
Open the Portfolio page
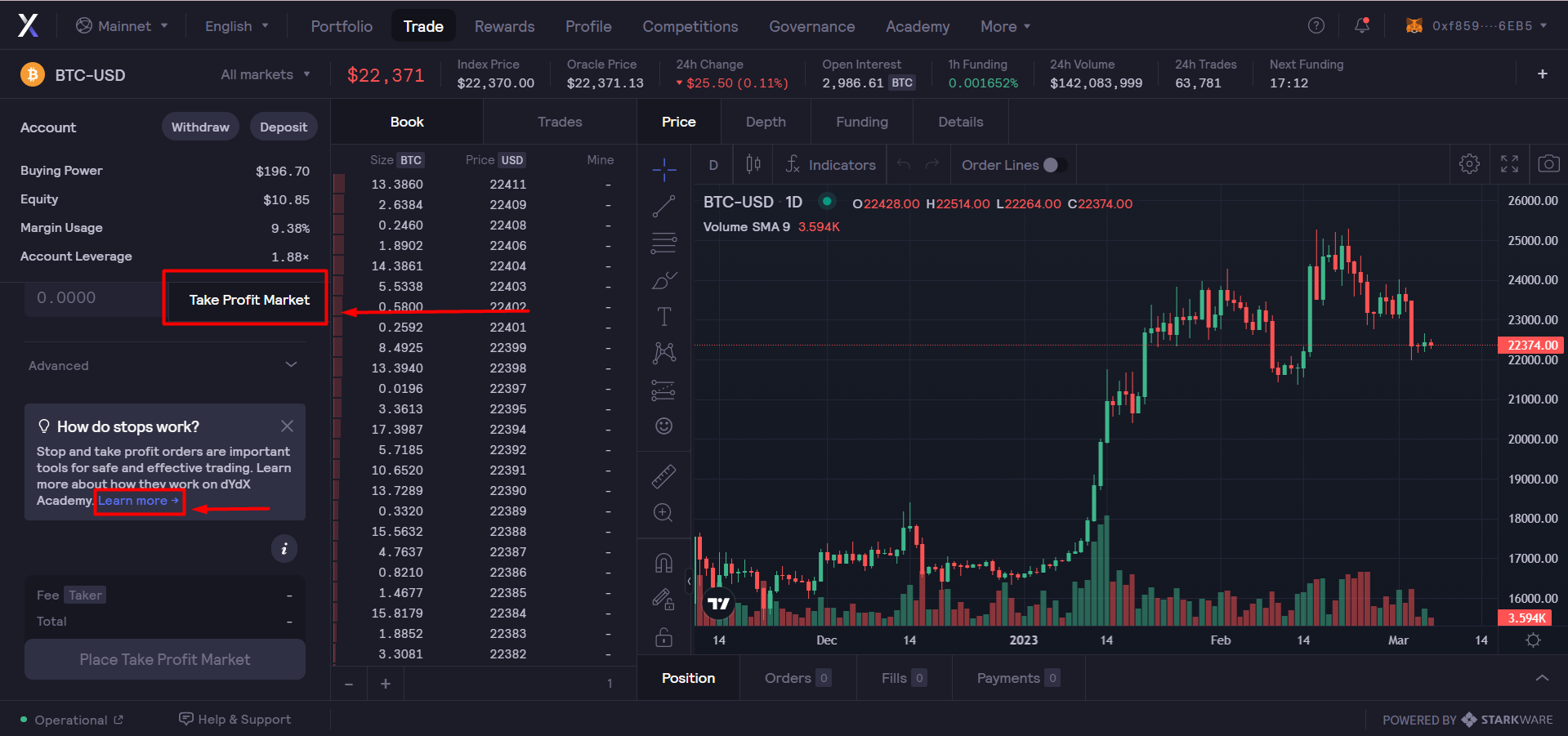click(x=342, y=26)
